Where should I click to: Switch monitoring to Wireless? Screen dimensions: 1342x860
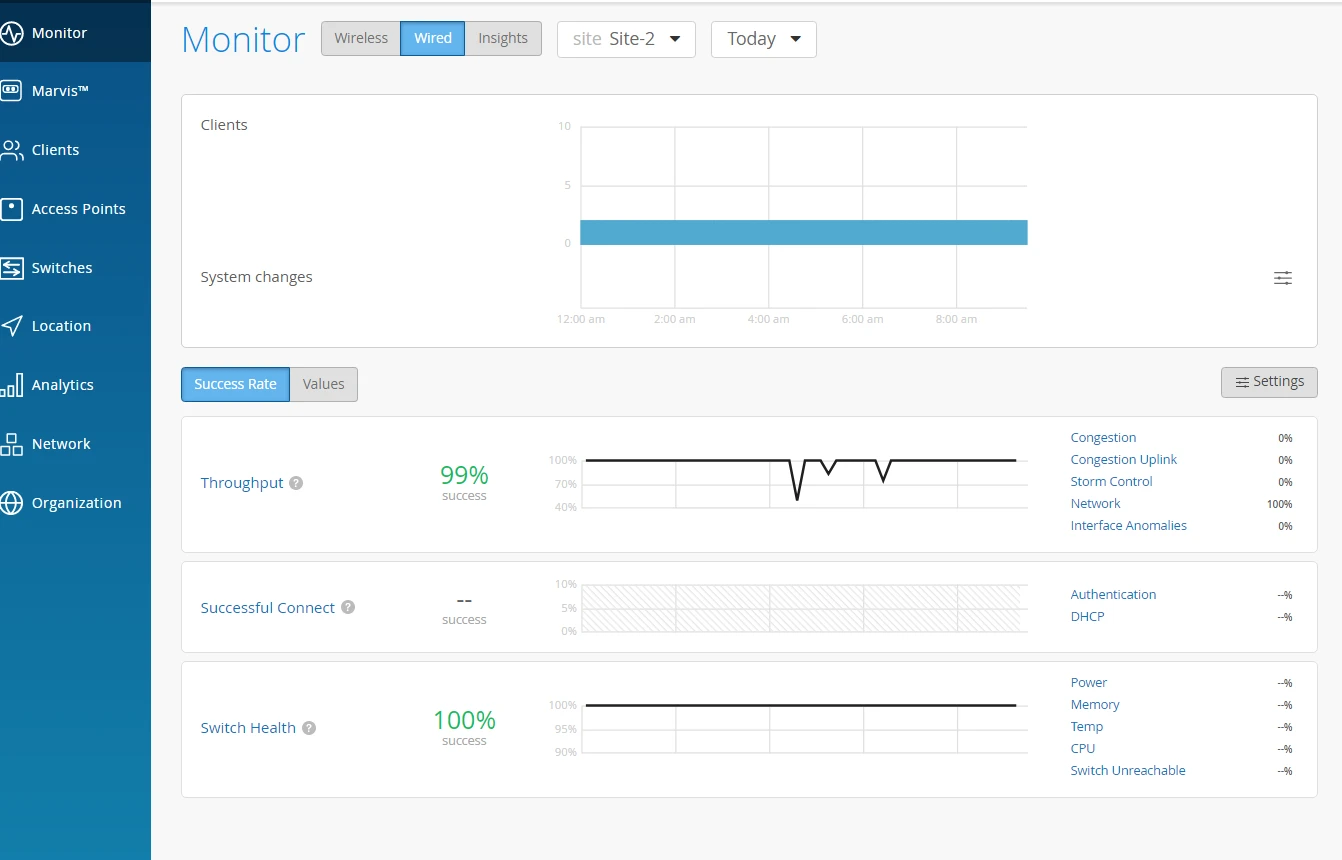tap(361, 38)
